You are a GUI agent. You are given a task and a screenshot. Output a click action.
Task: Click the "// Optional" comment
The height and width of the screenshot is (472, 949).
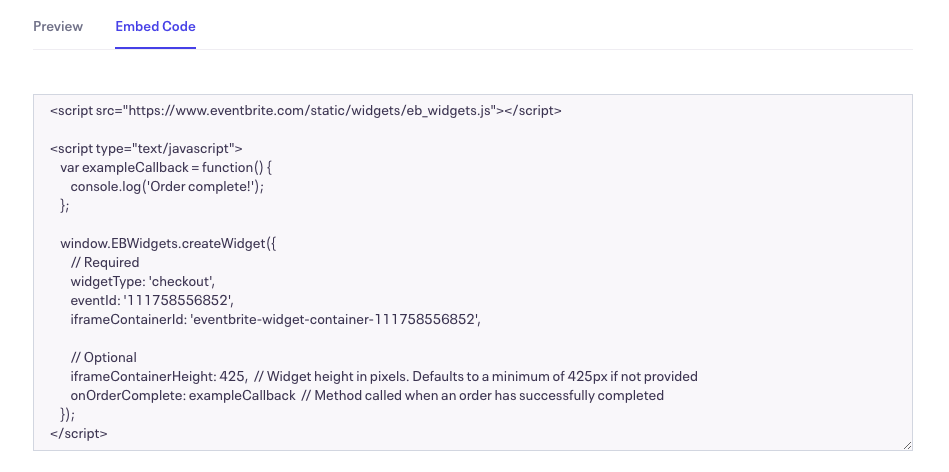point(103,358)
